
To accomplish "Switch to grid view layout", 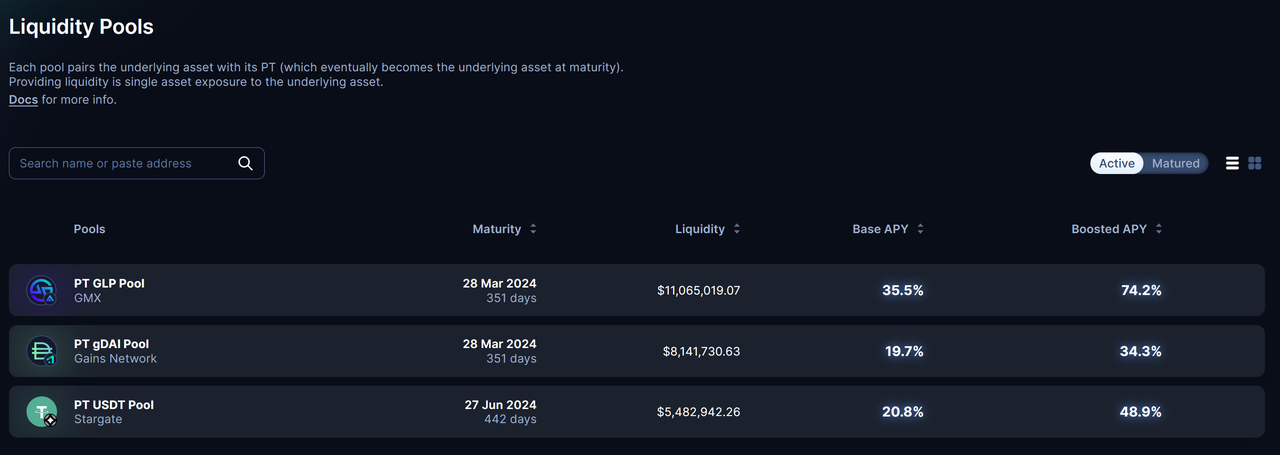I will coord(1255,163).
